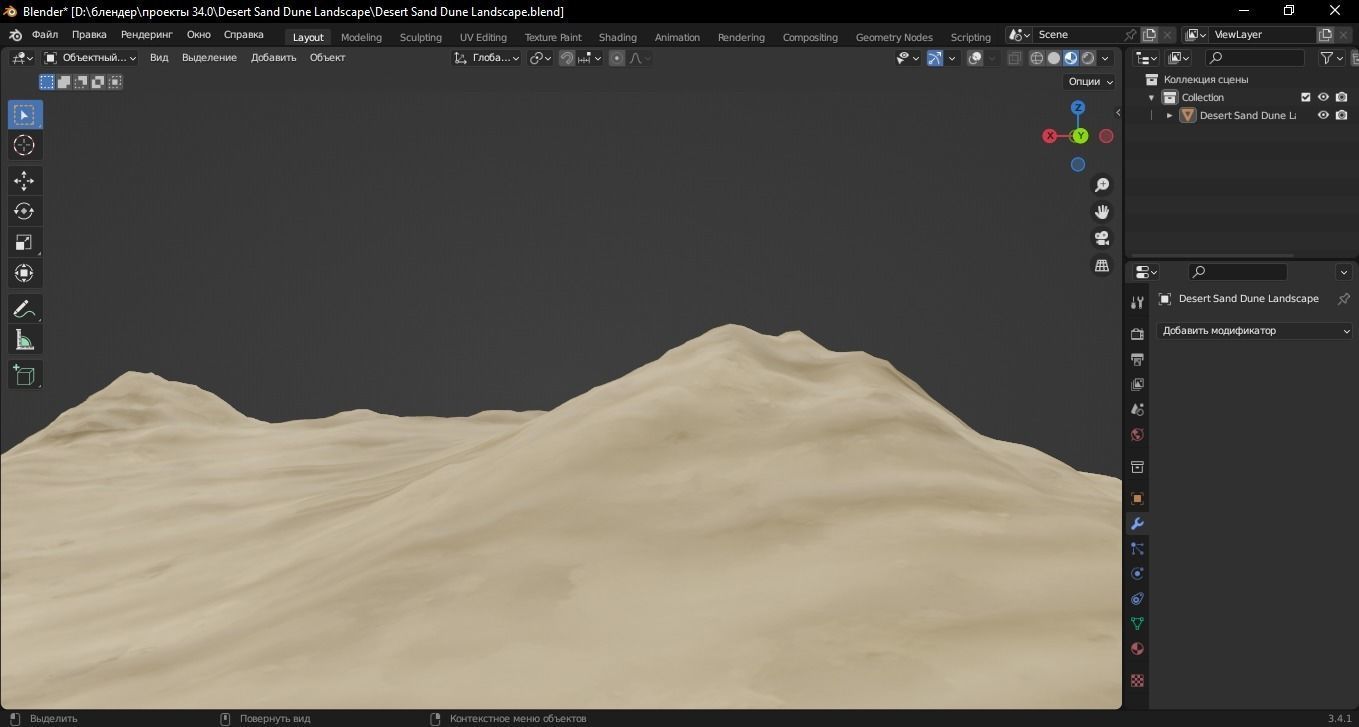Select the Annotate pencil tool
This screenshot has height=727, width=1359.
click(x=25, y=309)
